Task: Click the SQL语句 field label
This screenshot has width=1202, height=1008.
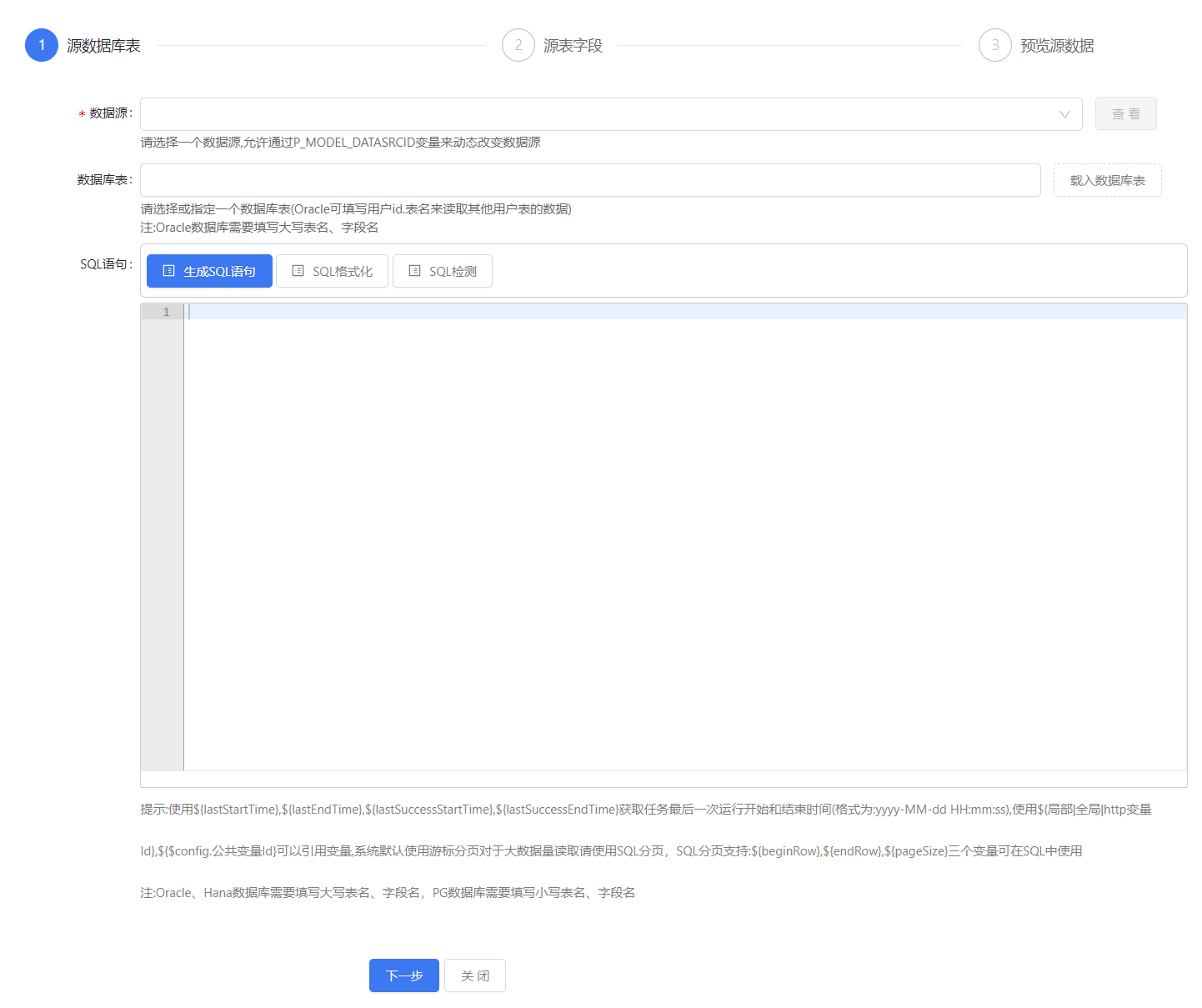Action: [x=105, y=264]
